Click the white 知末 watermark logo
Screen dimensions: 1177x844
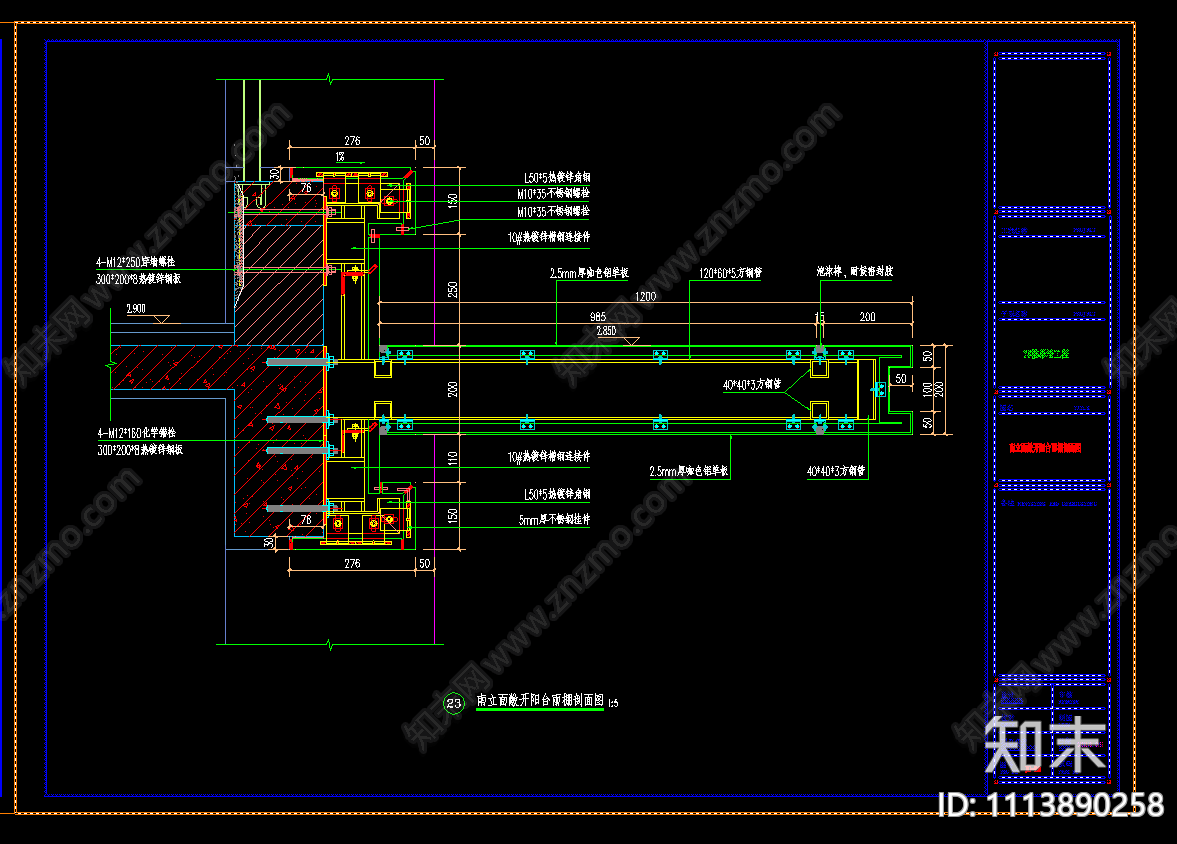coord(1045,746)
